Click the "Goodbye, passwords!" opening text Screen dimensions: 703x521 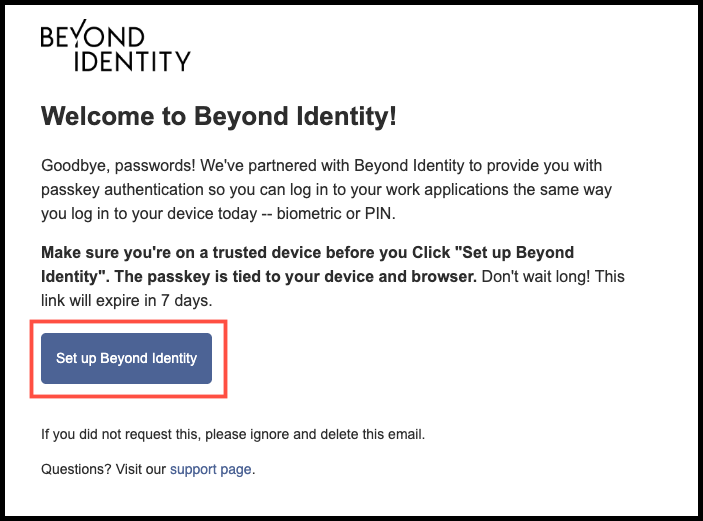[x=118, y=166]
